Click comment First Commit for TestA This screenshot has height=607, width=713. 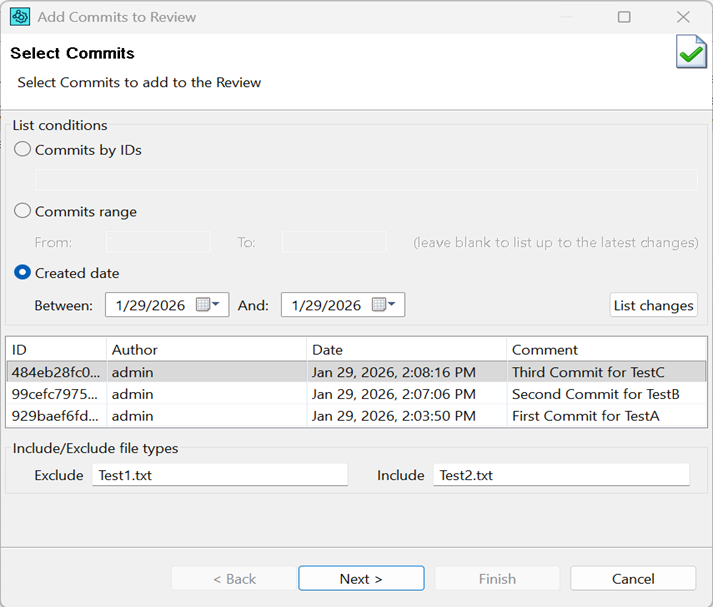(x=586, y=416)
